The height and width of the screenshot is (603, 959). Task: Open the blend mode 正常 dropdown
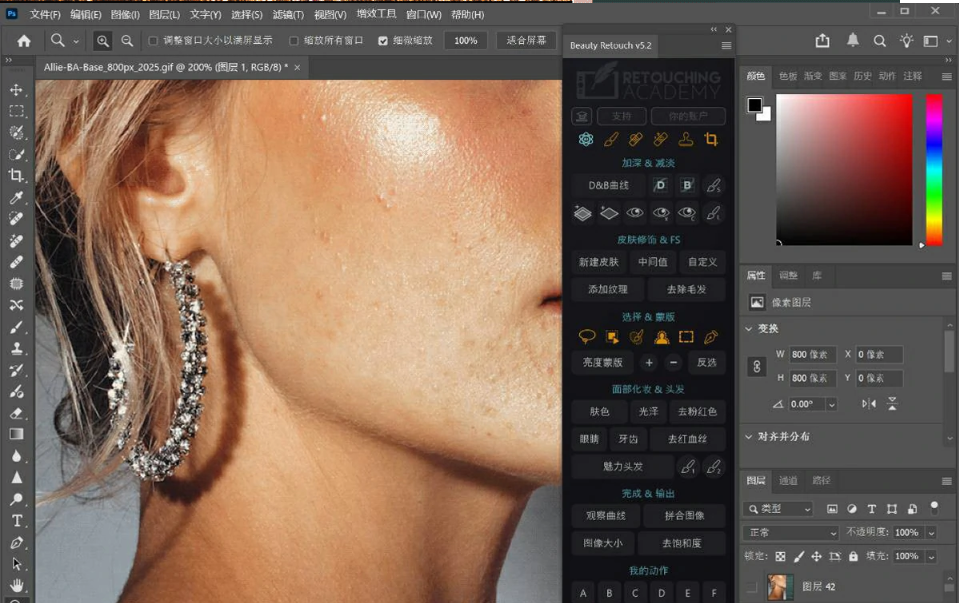[791, 533]
